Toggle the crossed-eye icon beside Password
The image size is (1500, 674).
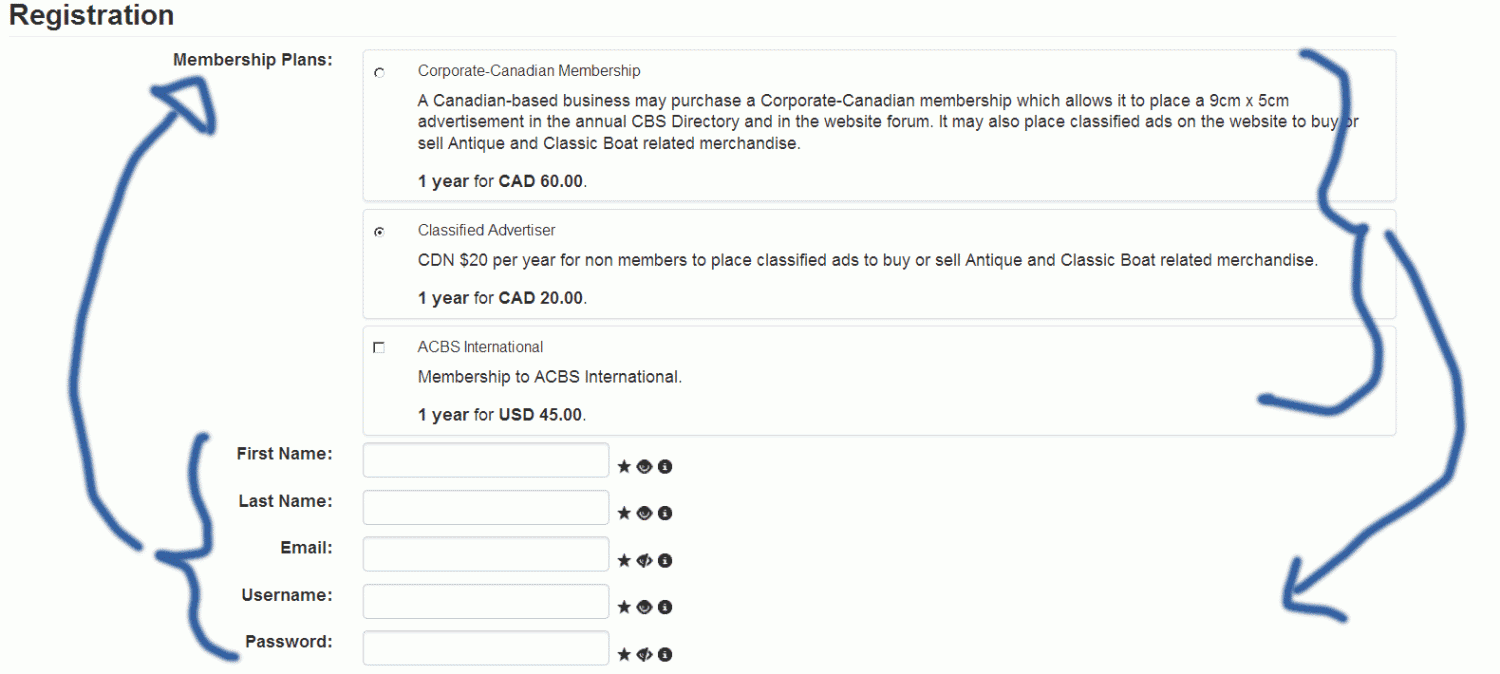pyautogui.click(x=645, y=654)
